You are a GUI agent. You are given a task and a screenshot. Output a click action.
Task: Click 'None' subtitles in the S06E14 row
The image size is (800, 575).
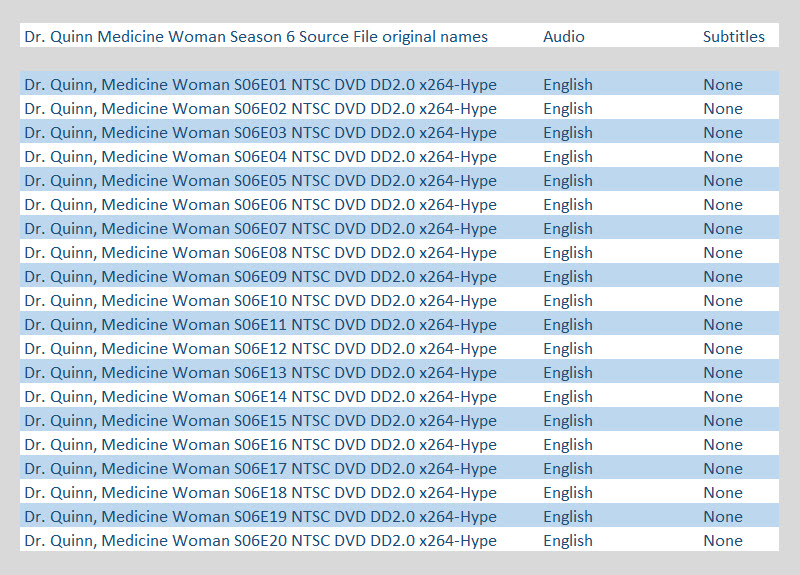pos(723,396)
